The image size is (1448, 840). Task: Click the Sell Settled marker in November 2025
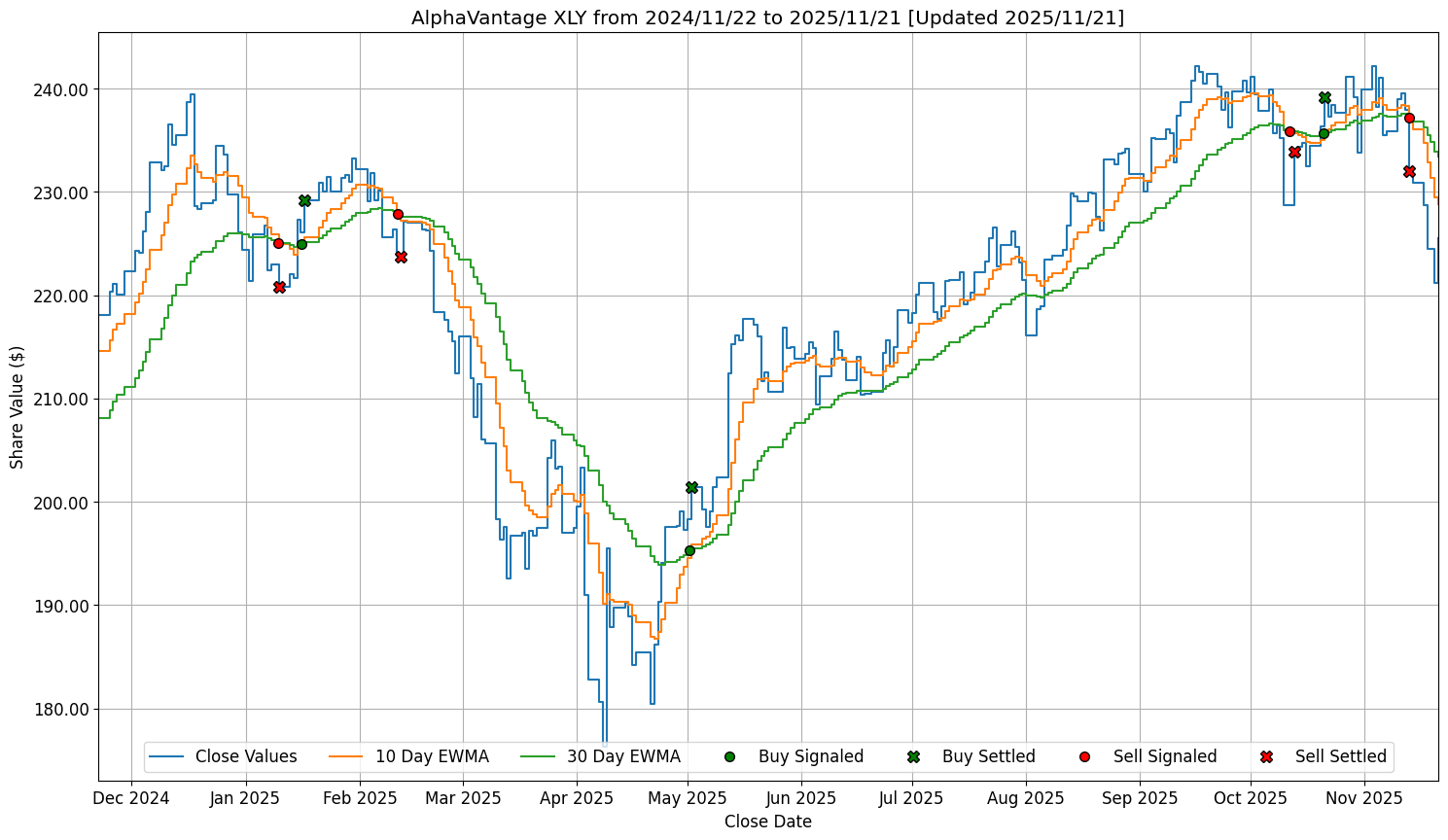tap(1409, 171)
